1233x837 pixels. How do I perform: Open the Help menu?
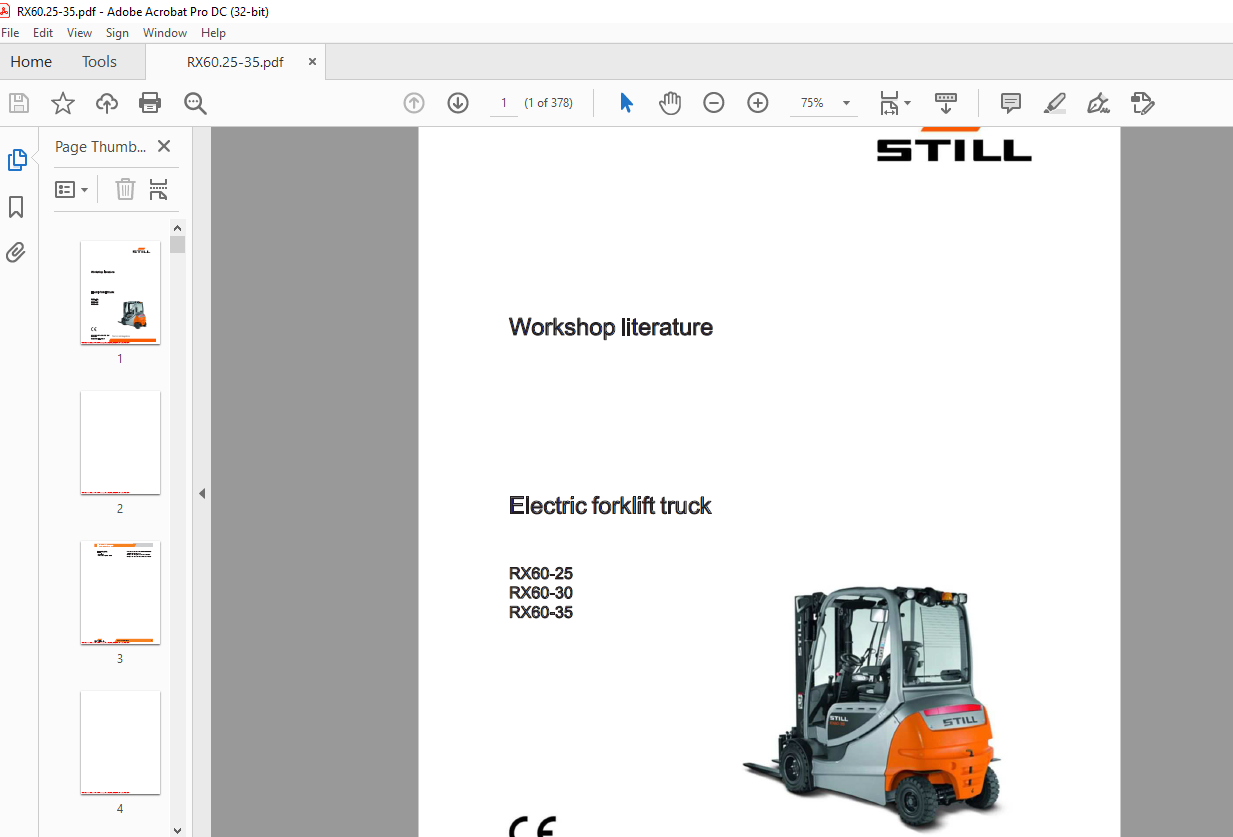[213, 33]
